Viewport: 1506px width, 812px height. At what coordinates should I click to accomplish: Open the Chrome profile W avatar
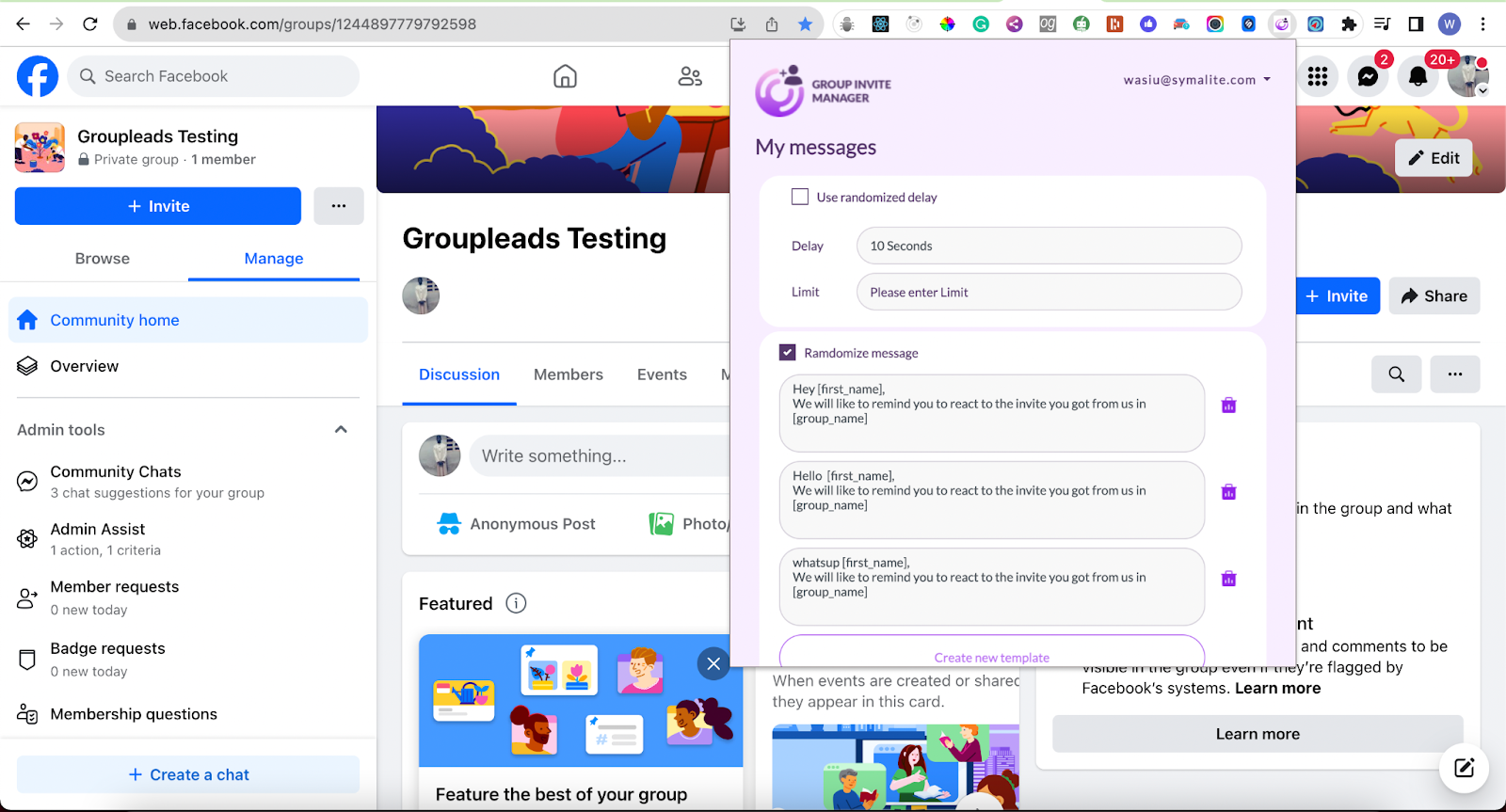pyautogui.click(x=1450, y=24)
